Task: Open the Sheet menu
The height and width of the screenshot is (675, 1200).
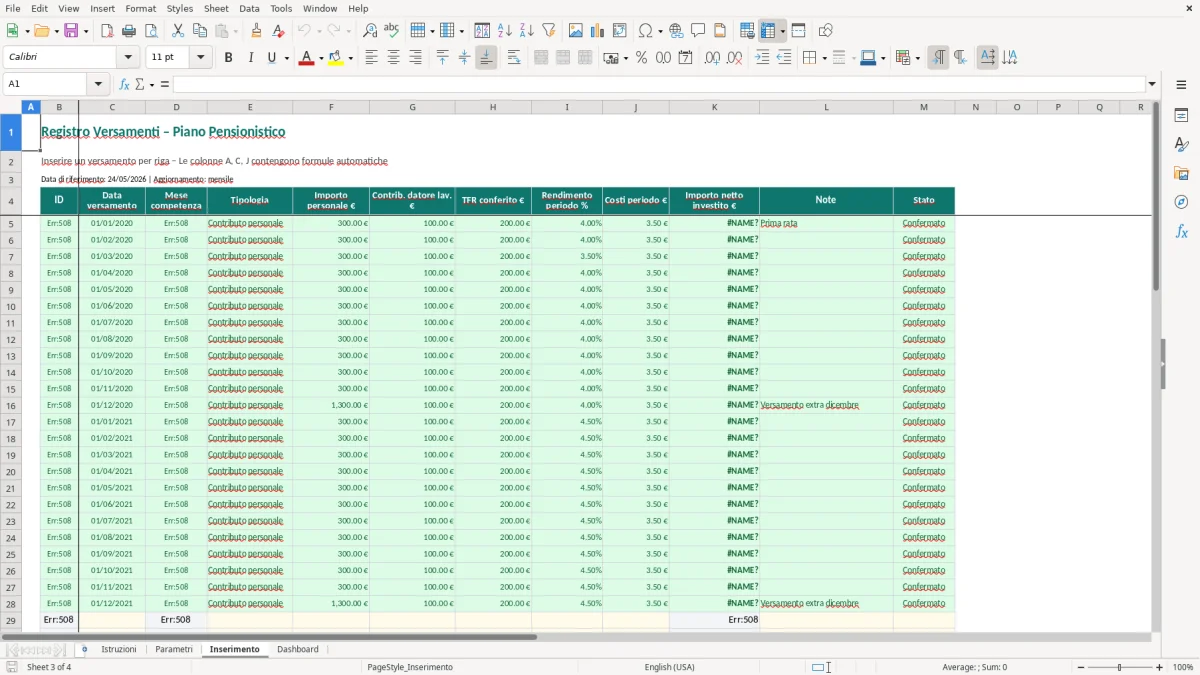Action: click(x=216, y=8)
